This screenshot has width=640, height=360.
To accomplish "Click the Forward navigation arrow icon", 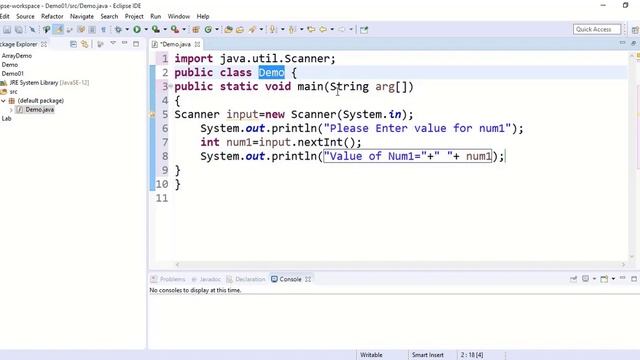I will (x=341, y=29).
